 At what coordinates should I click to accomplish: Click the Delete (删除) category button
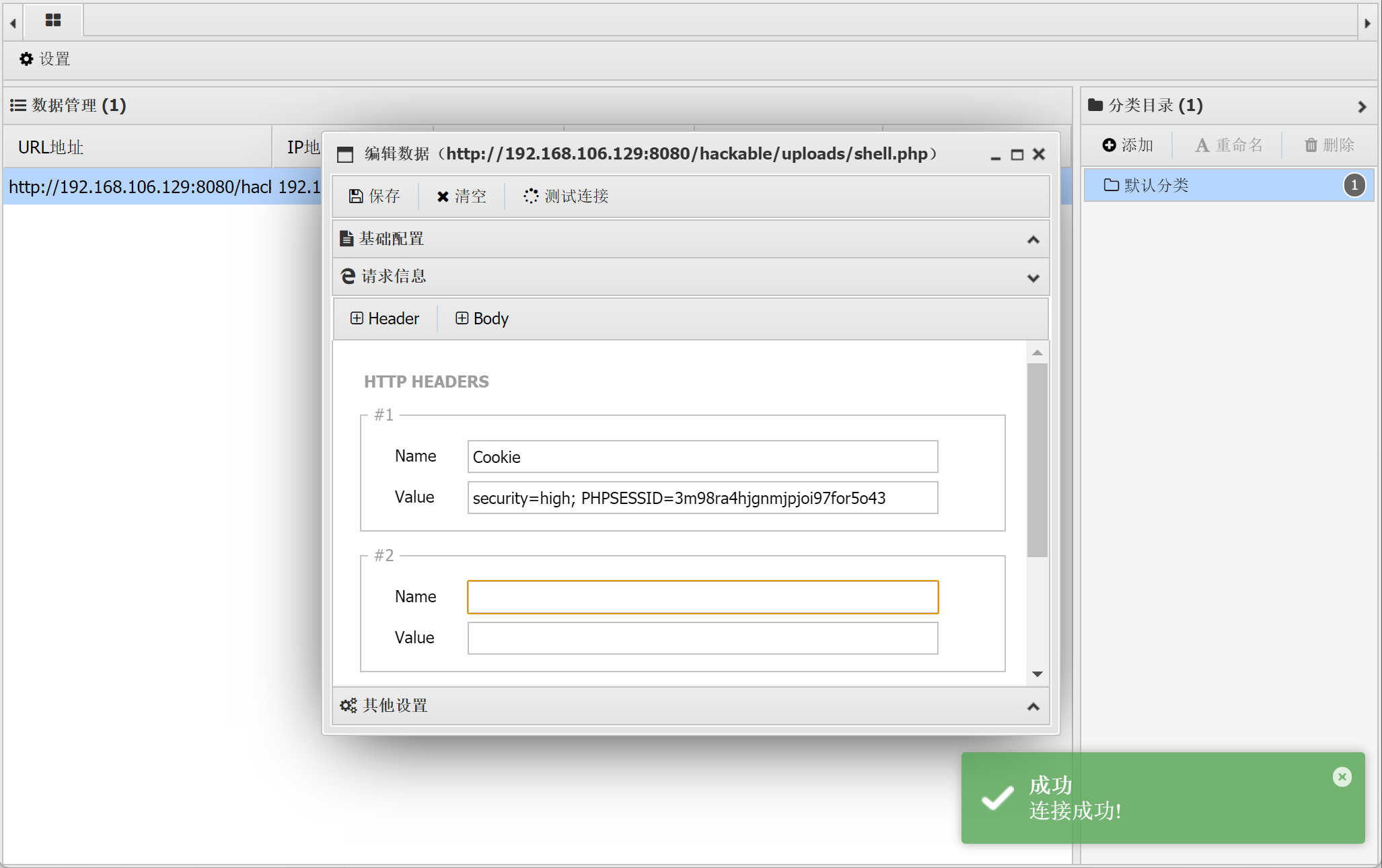pos(1330,145)
